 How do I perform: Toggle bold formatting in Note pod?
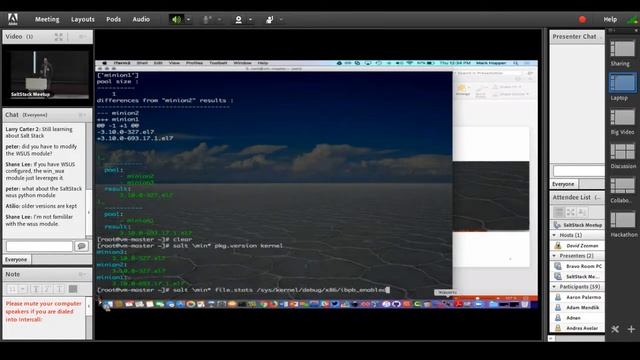[36, 289]
